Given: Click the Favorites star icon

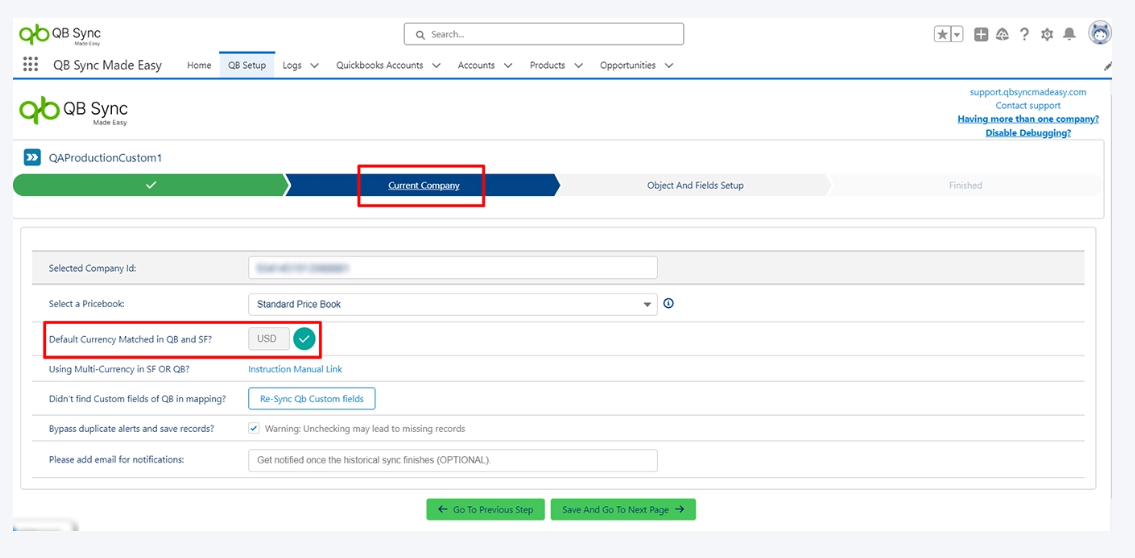Looking at the screenshot, I should [942, 34].
